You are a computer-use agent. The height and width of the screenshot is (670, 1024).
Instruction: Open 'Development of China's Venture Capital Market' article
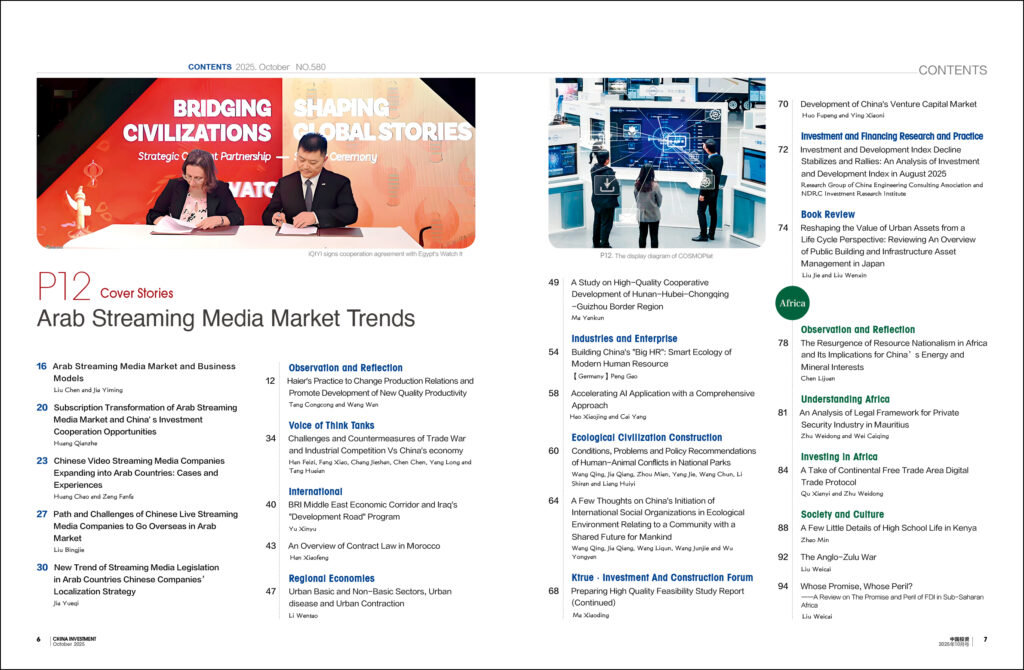click(x=888, y=104)
